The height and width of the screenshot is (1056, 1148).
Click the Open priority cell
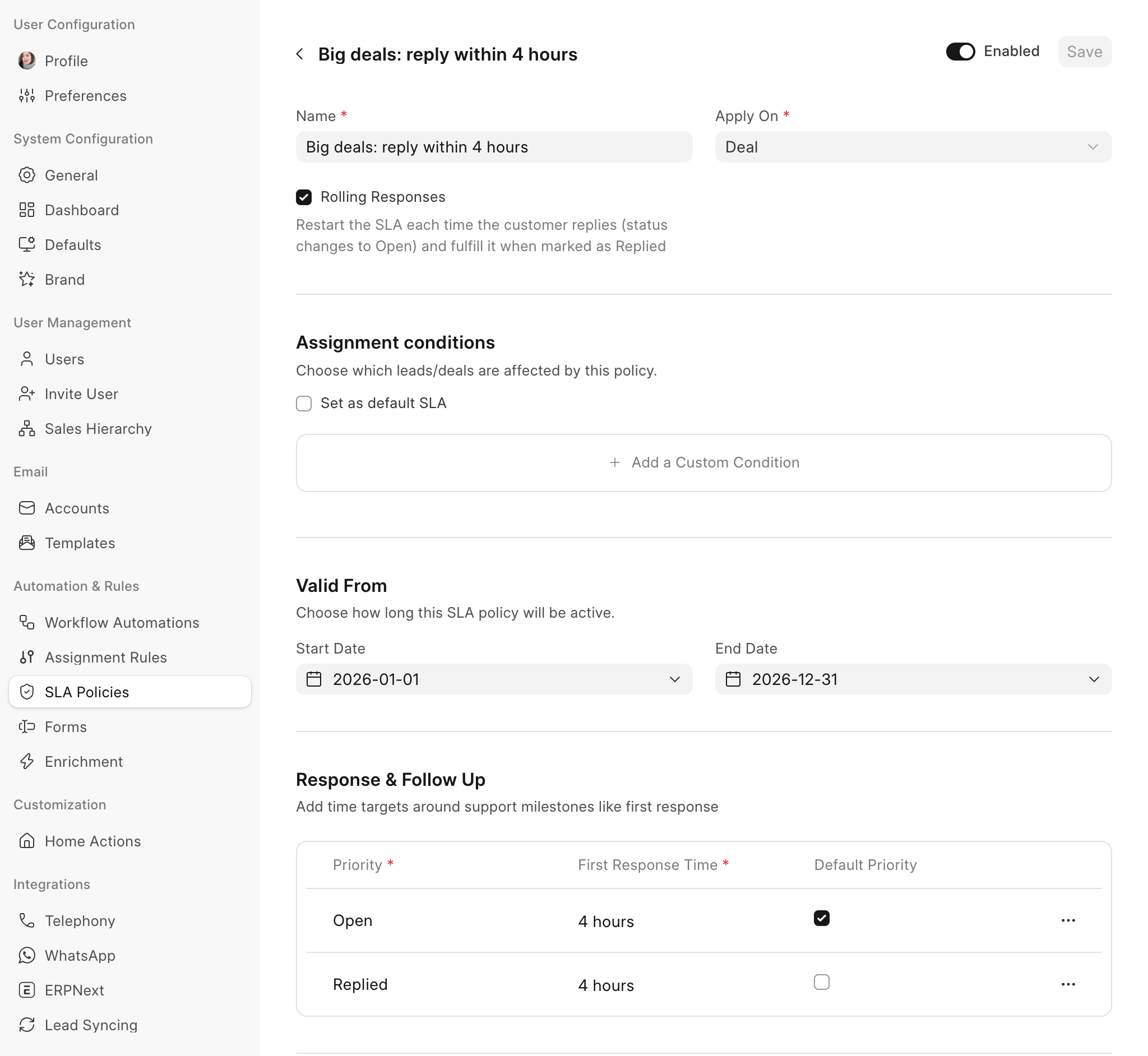(x=353, y=920)
